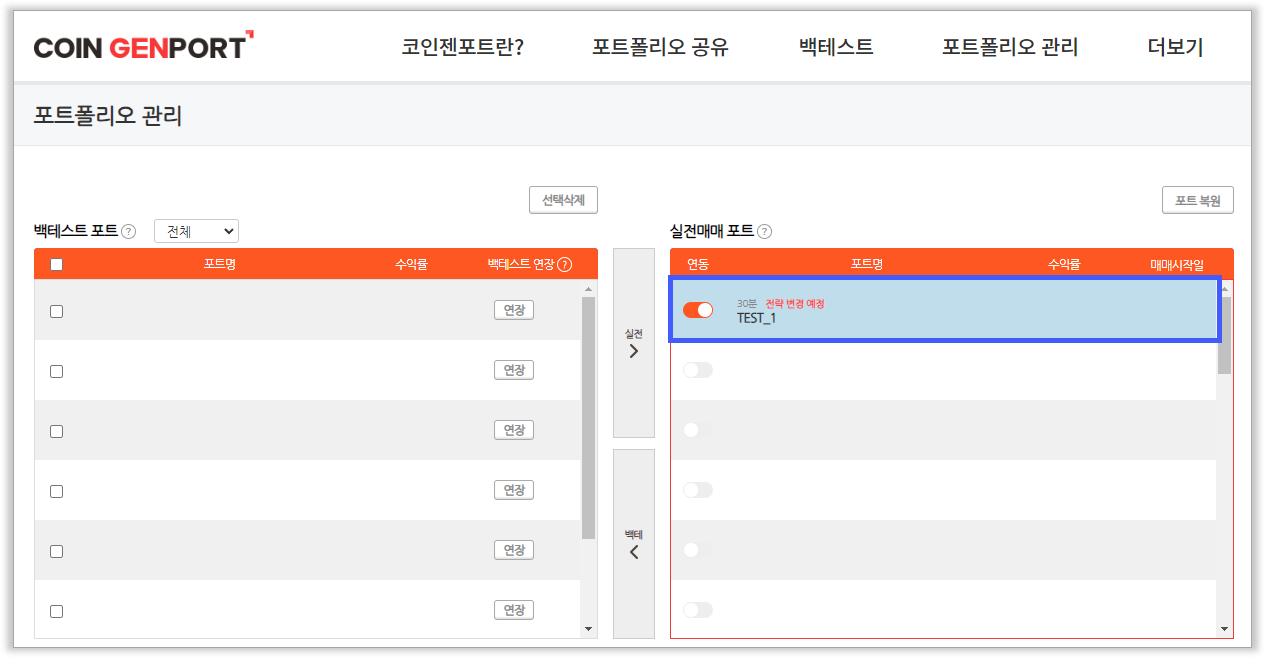The image size is (1265, 658).
Task: Click the 포트 복원 button
Action: pyautogui.click(x=1197, y=200)
